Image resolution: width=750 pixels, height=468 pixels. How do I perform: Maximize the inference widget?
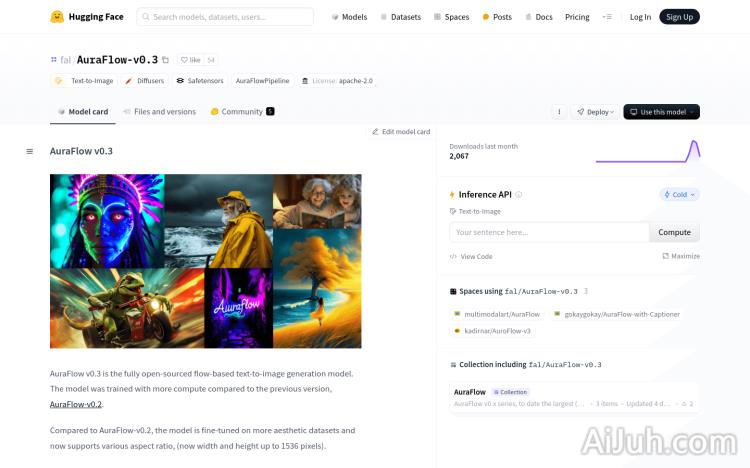(x=681, y=256)
